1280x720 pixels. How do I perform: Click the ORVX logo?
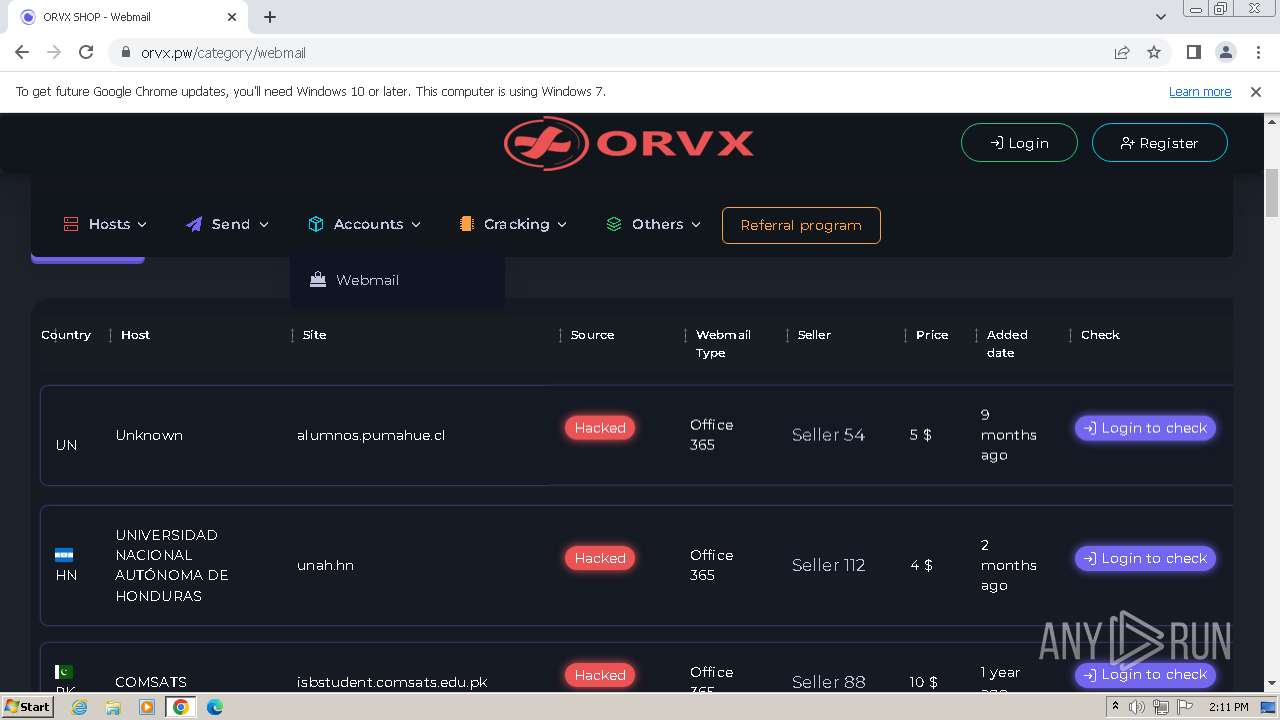pos(628,143)
